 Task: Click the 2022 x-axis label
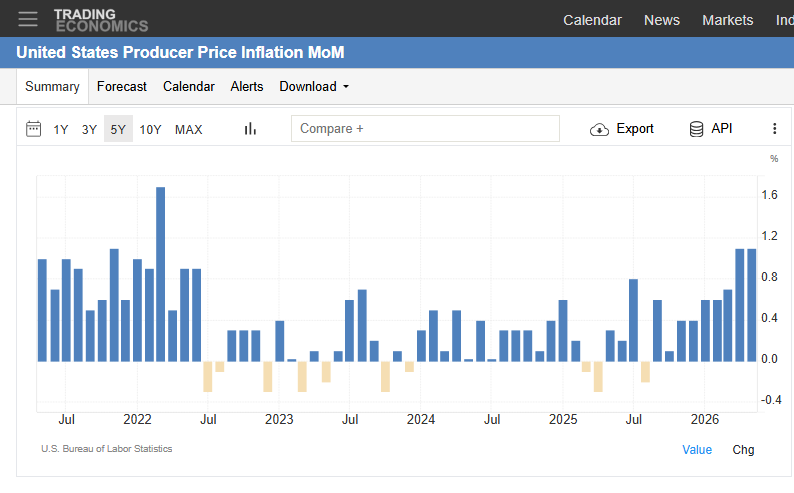(x=137, y=419)
